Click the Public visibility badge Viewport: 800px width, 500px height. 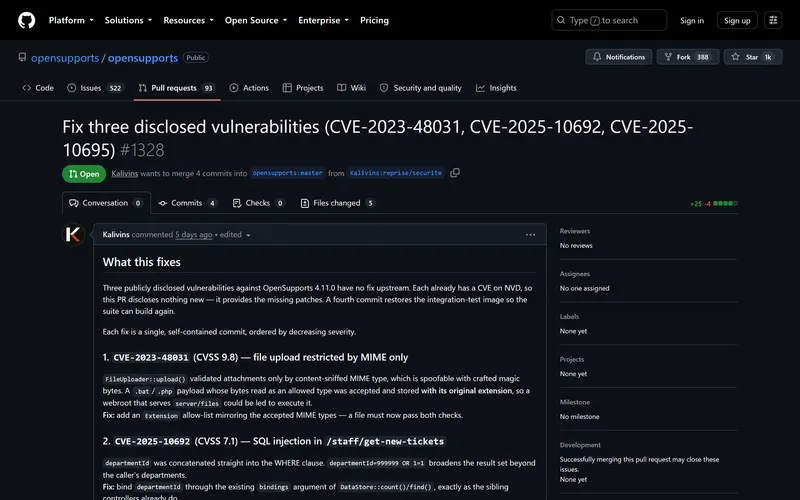click(195, 58)
